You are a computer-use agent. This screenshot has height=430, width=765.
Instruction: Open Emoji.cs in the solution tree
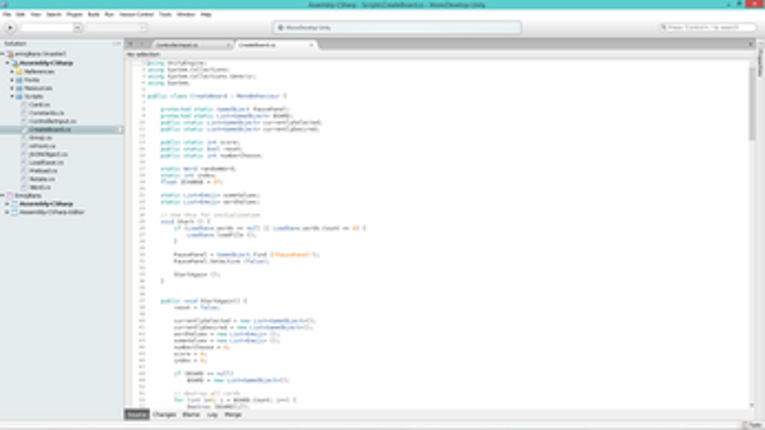40,138
